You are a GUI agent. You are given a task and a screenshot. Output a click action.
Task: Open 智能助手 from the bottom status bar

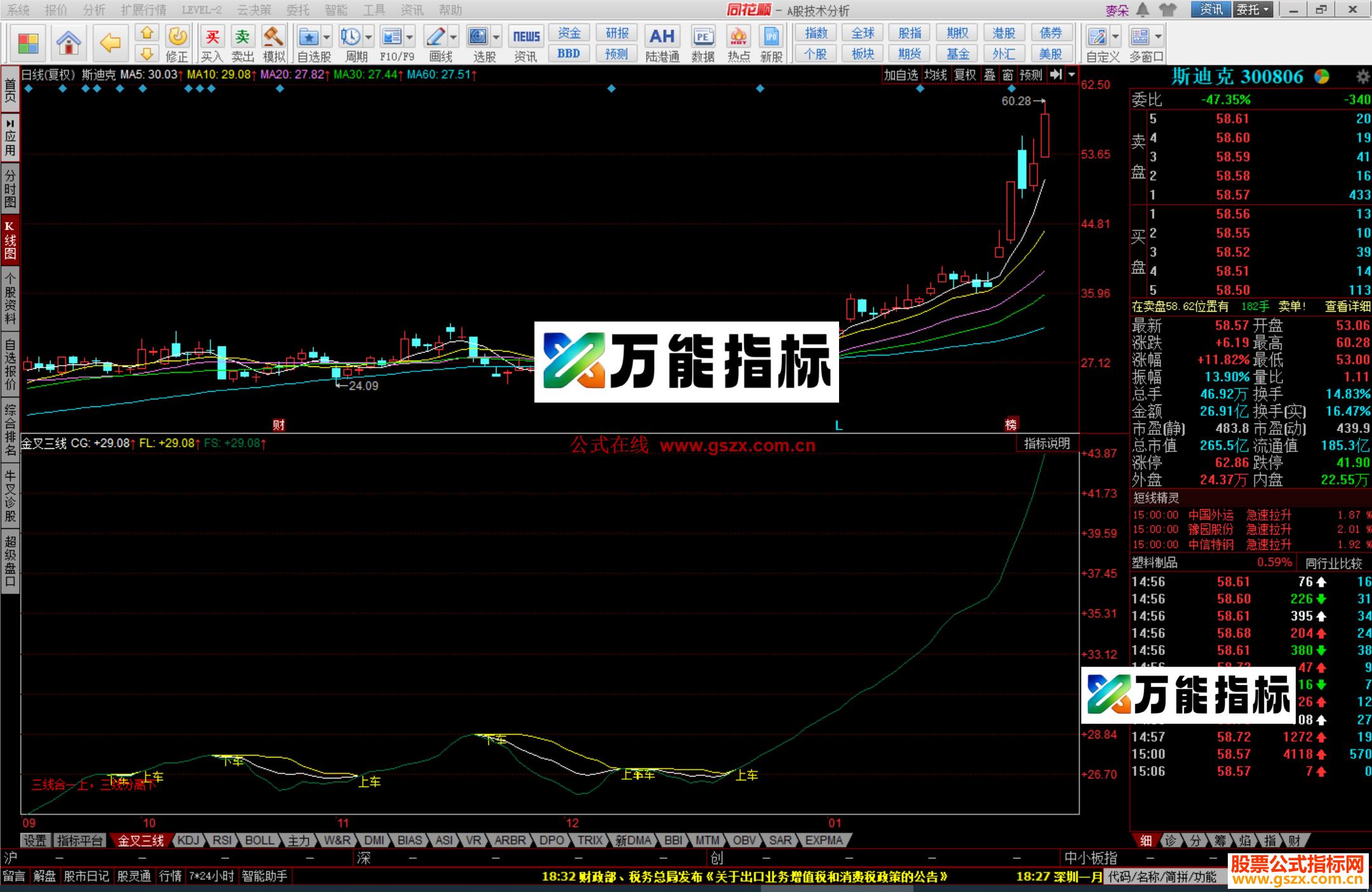(x=267, y=875)
